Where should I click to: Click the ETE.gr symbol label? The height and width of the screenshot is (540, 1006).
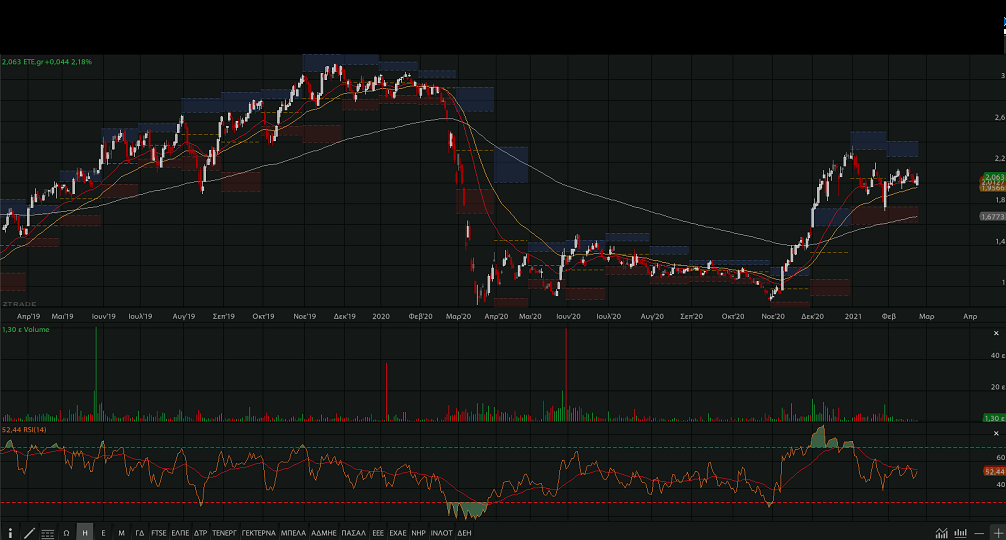click(46, 62)
